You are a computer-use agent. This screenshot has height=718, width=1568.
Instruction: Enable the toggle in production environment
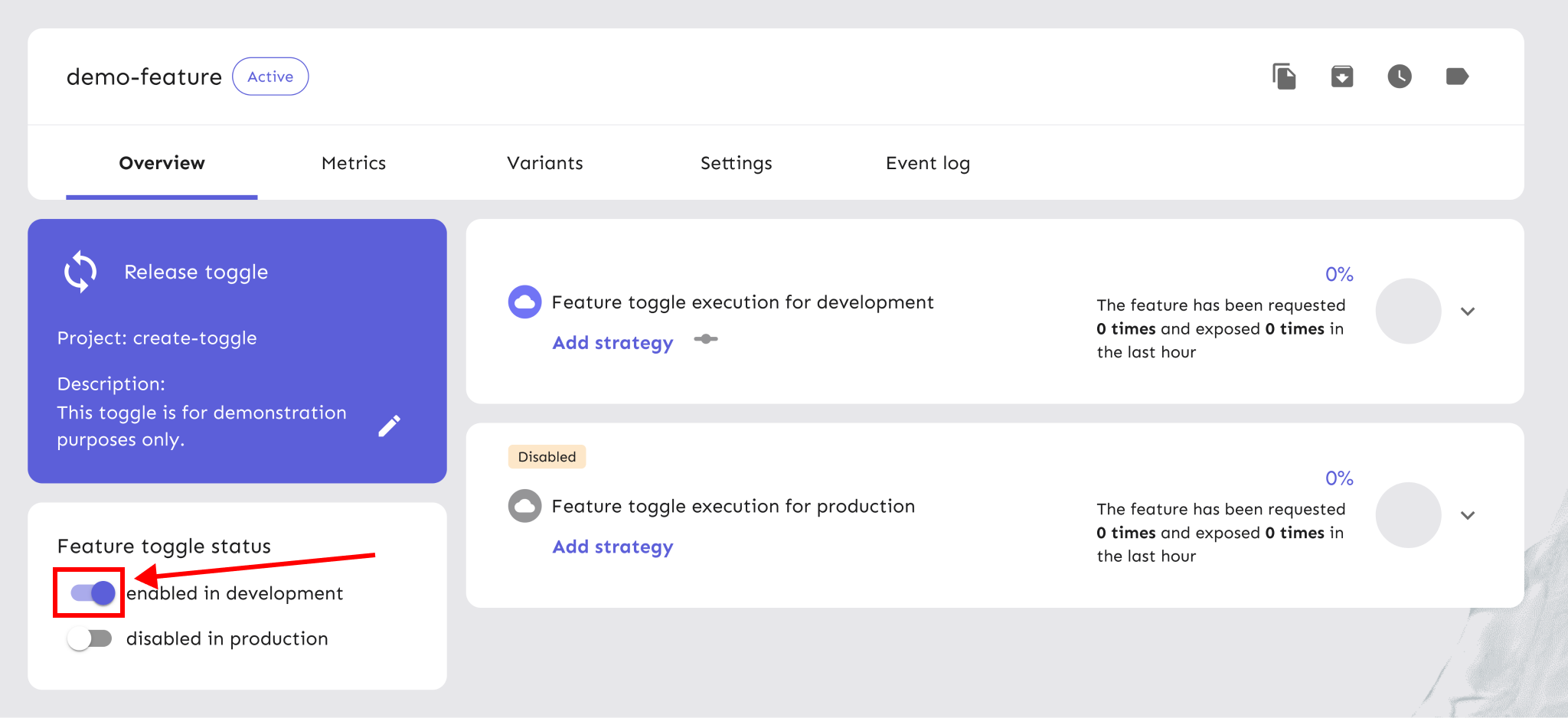coord(90,638)
